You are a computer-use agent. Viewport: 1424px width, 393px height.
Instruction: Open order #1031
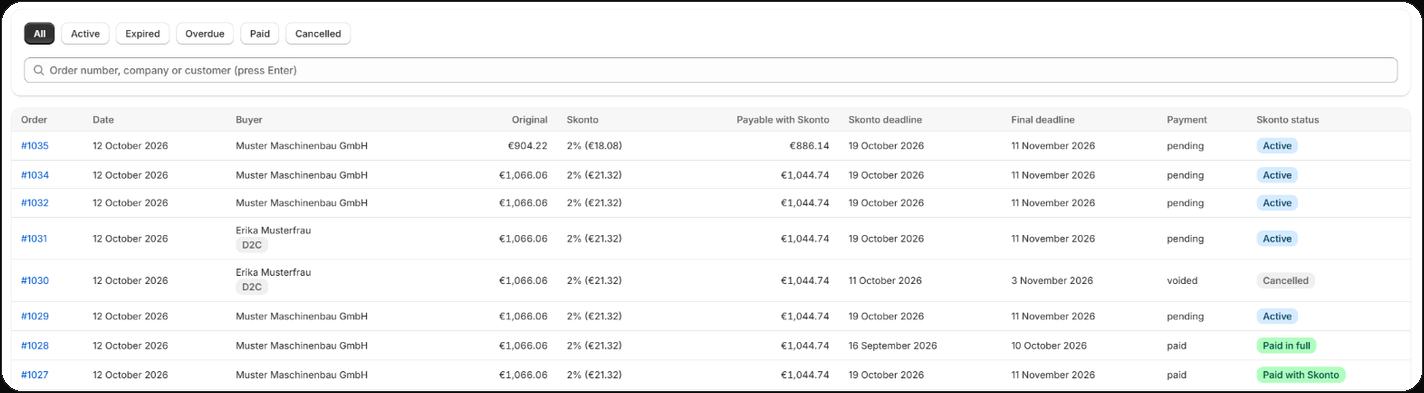[35, 239]
